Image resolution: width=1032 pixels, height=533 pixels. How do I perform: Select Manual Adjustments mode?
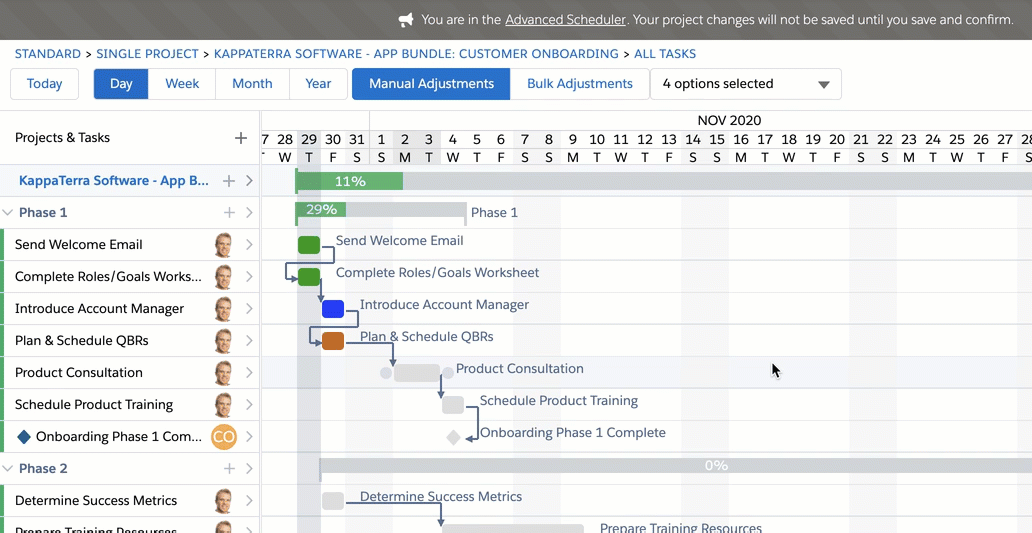coord(431,84)
